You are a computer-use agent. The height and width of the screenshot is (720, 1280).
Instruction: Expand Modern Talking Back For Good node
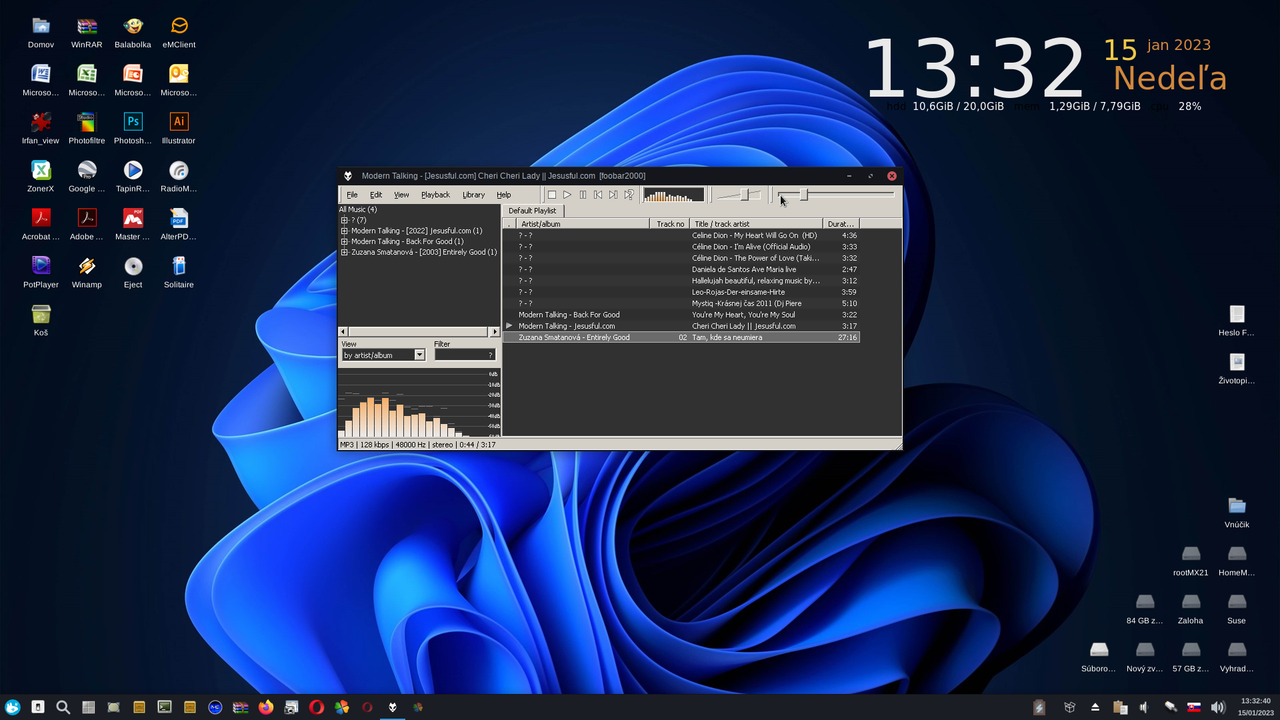click(344, 242)
